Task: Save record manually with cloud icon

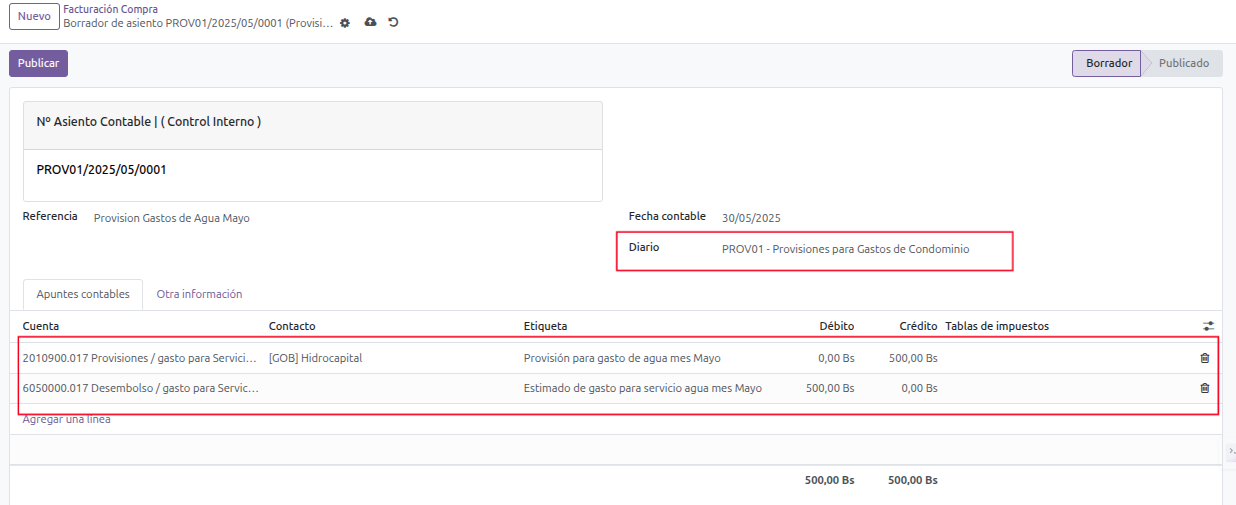Action: 370,22
